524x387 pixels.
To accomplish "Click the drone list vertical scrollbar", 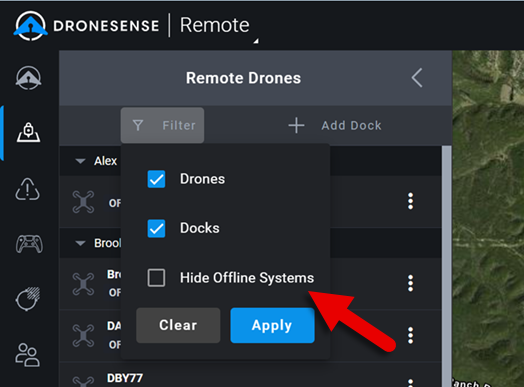I will coord(447,266).
